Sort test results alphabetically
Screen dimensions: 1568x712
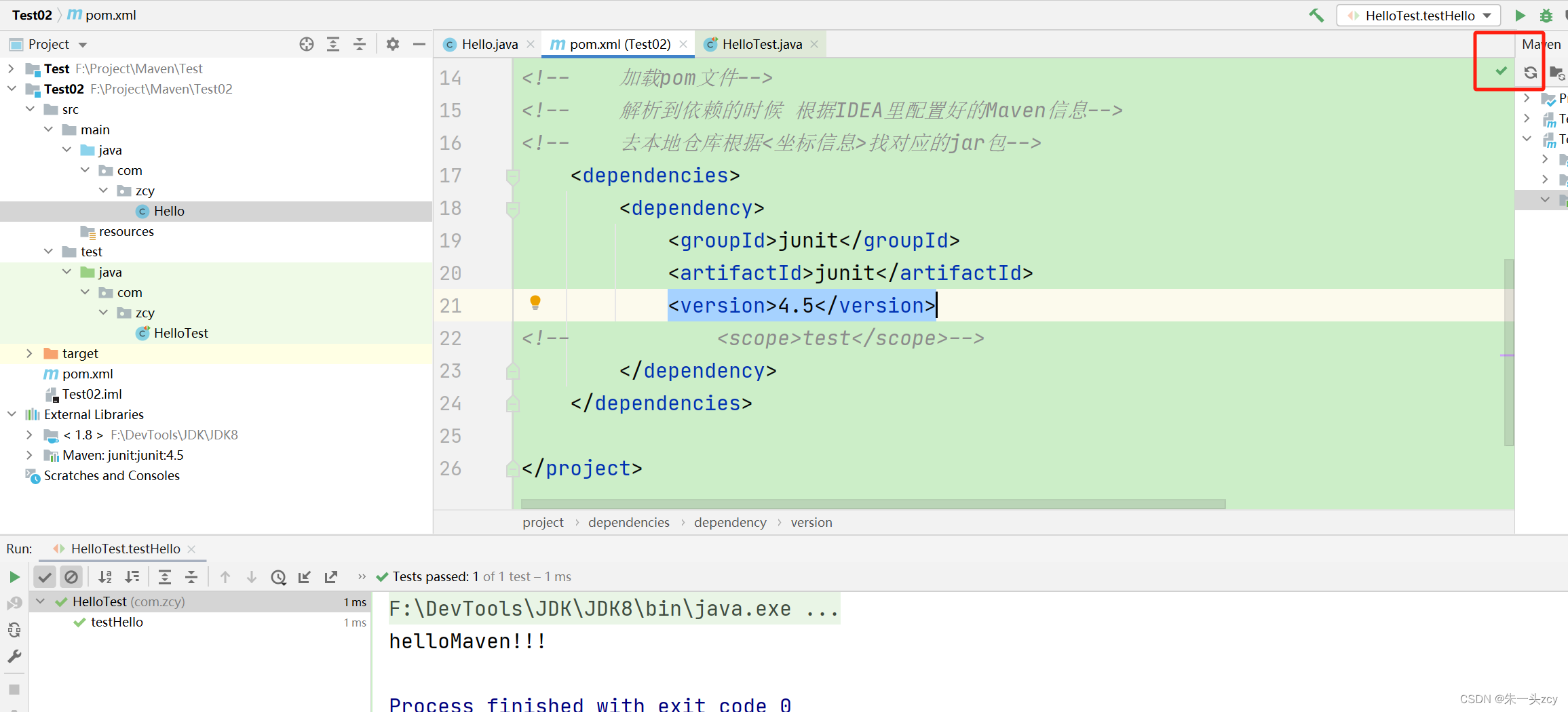(x=105, y=577)
